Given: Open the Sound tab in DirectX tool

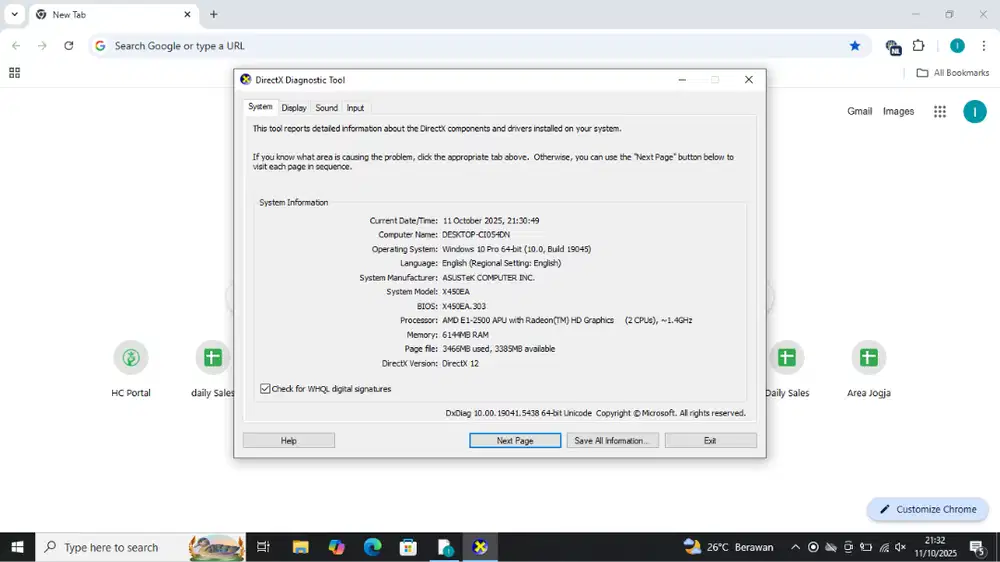Looking at the screenshot, I should click(x=326, y=108).
